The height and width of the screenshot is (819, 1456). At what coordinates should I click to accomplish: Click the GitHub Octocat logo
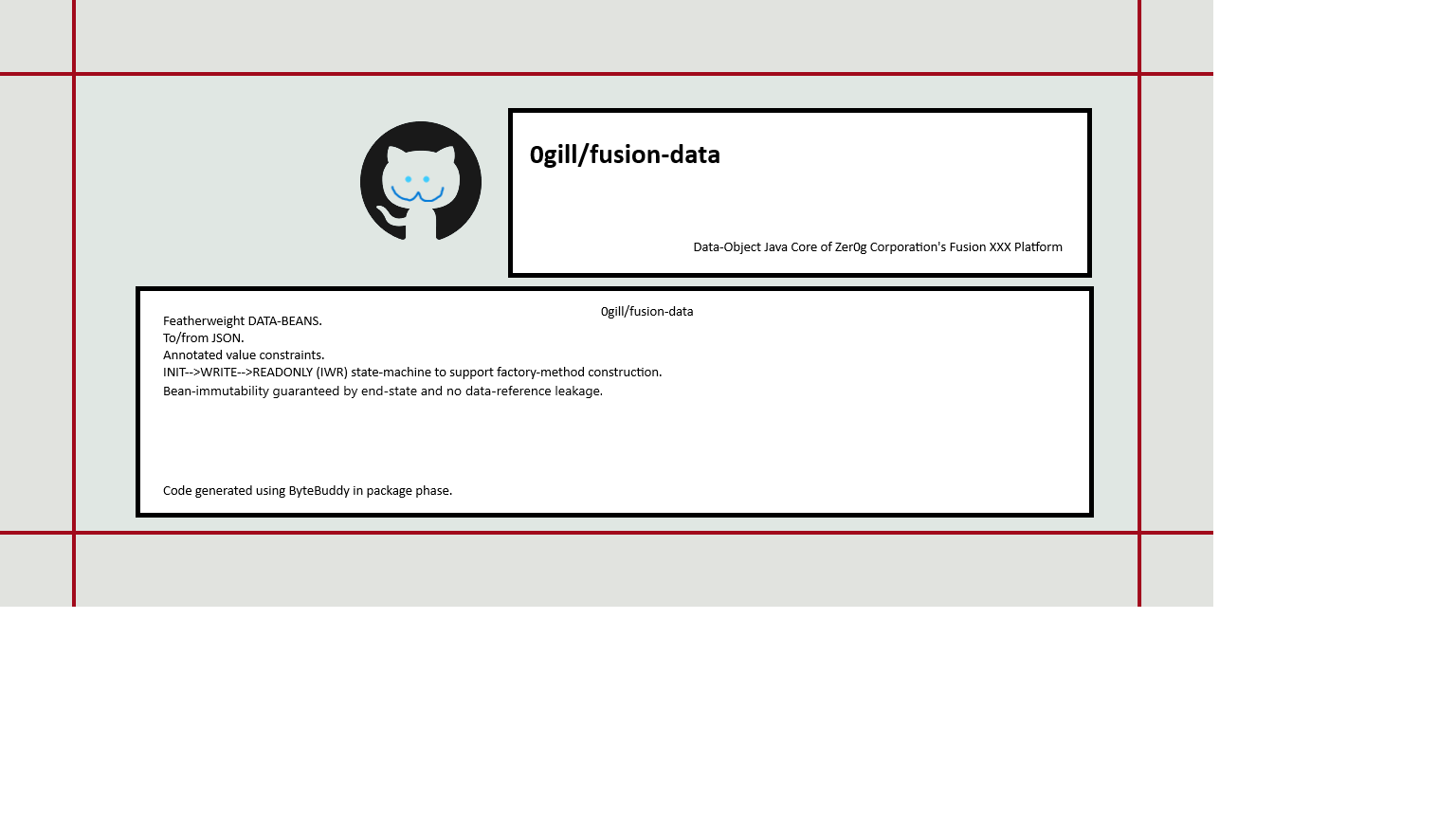pyautogui.click(x=420, y=181)
